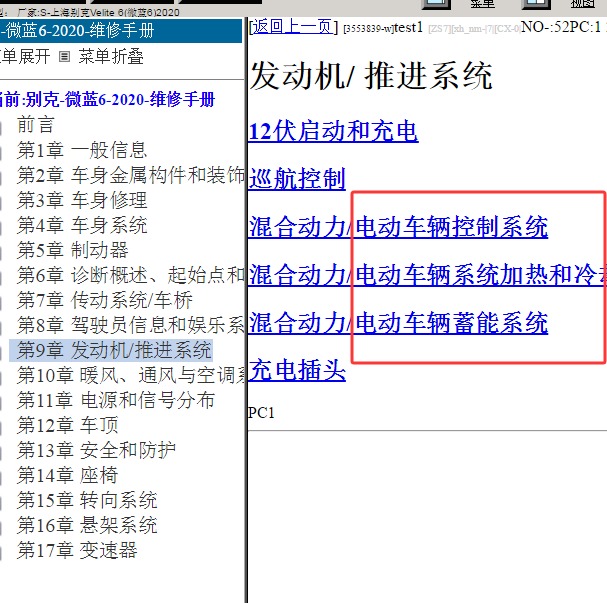Viewport: 607px width, 603px height.
Task: Select 第2章 车身金属构件和装饰
Action: [130, 175]
